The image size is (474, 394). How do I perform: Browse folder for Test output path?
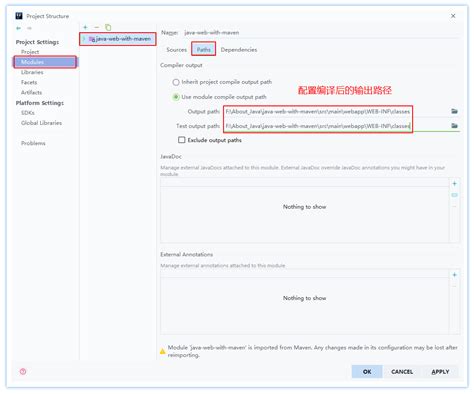pyautogui.click(x=454, y=126)
